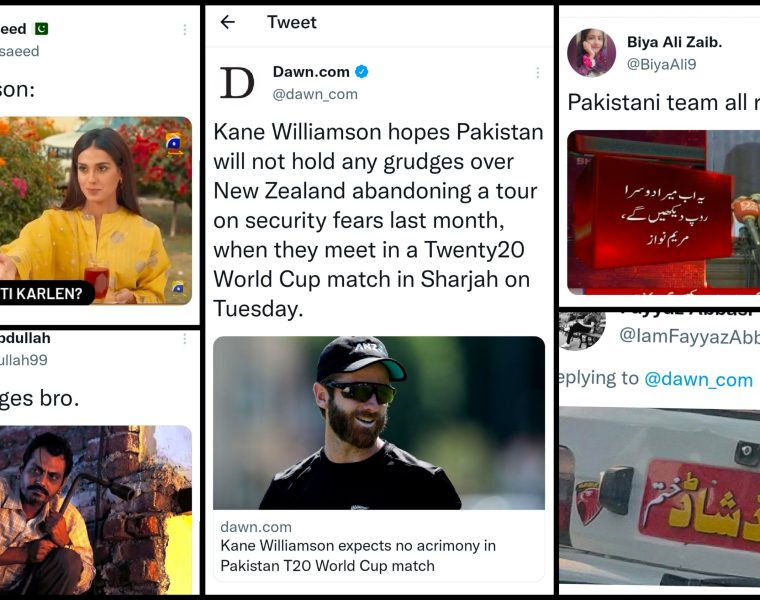The image size is (760, 600).
Task: Click Fayyaz Abbasi's profile avatar
Action: point(582,331)
